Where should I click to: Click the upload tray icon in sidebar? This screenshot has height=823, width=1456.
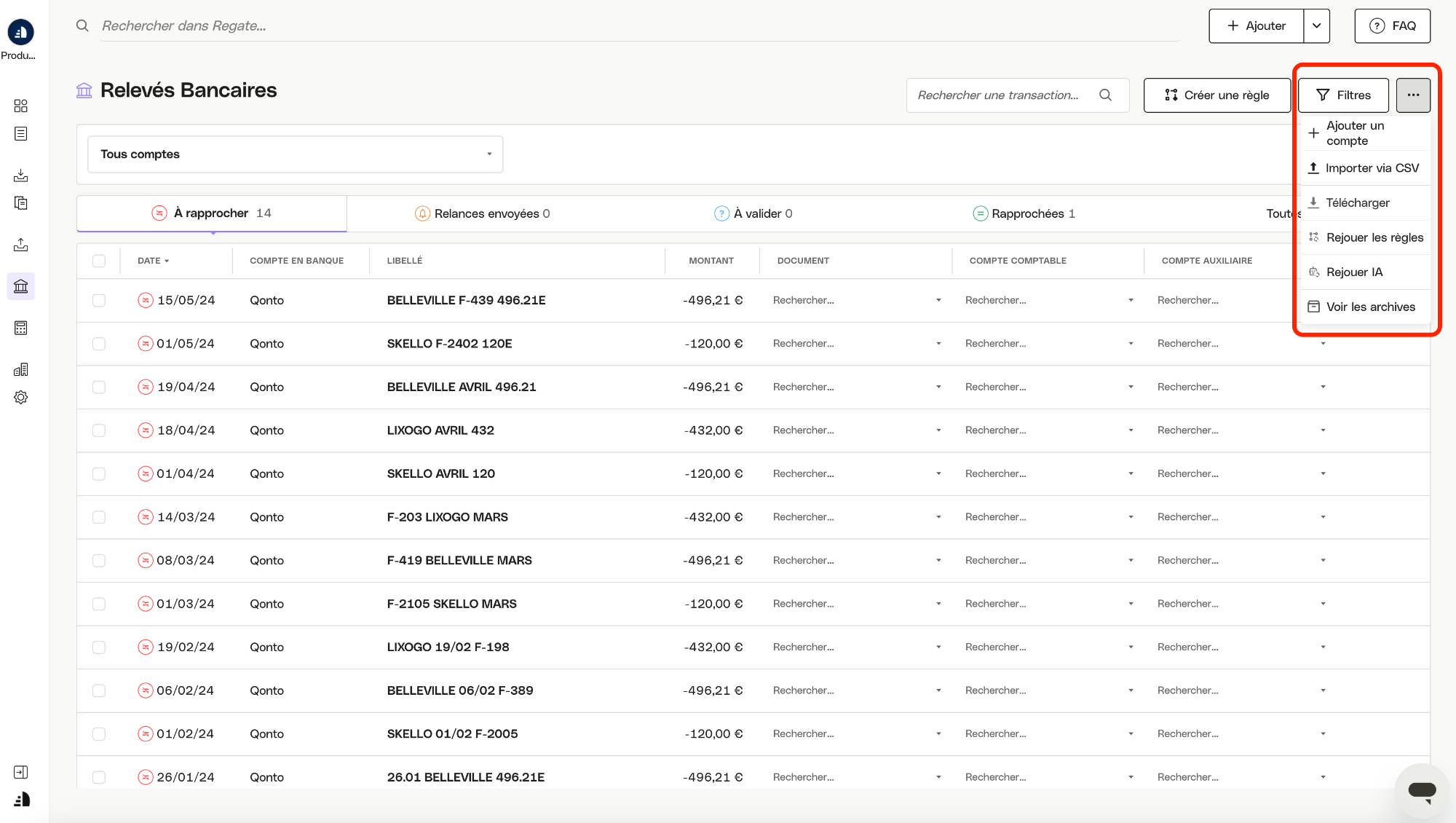[x=20, y=245]
